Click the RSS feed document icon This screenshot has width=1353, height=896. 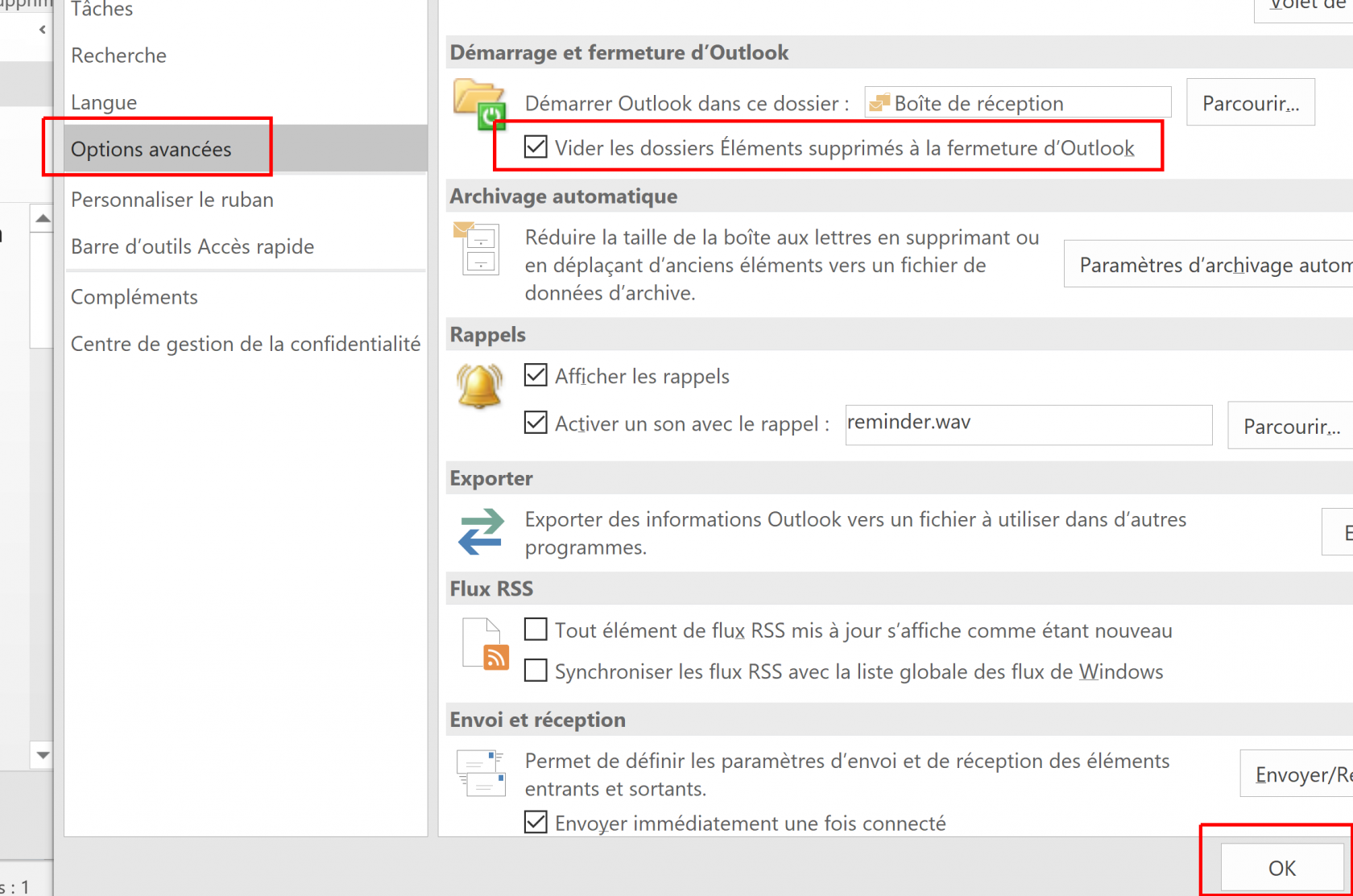pos(485,644)
